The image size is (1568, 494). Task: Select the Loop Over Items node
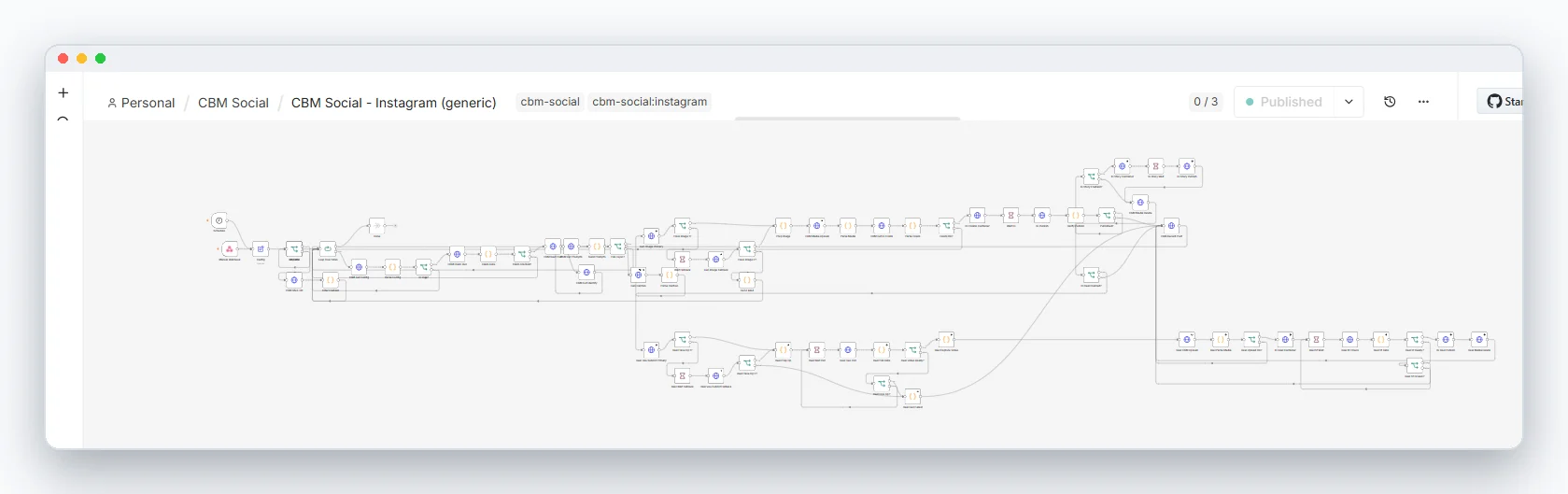328,249
